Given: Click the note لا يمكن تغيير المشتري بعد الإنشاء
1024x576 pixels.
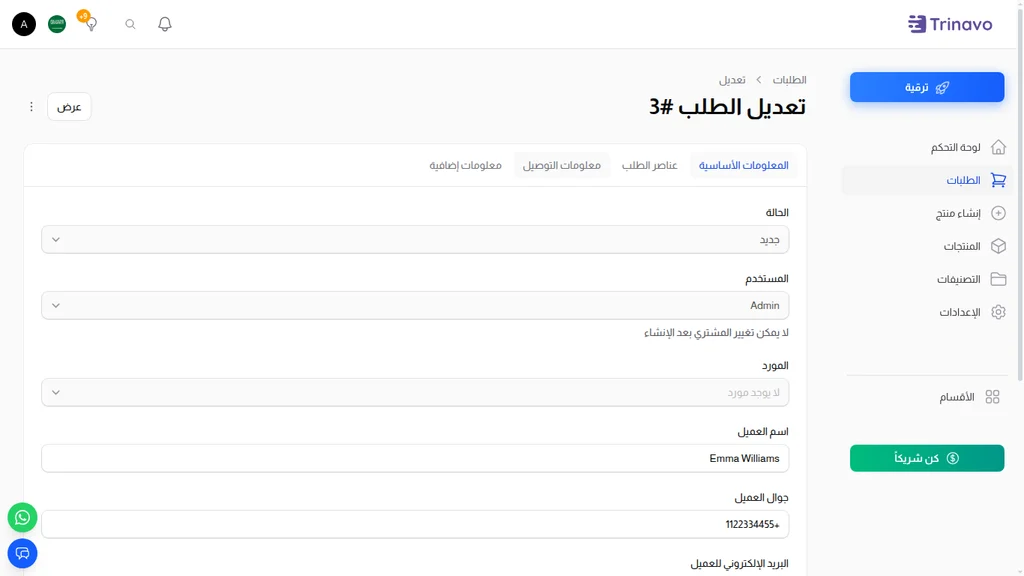Looking at the screenshot, I should 716,333.
